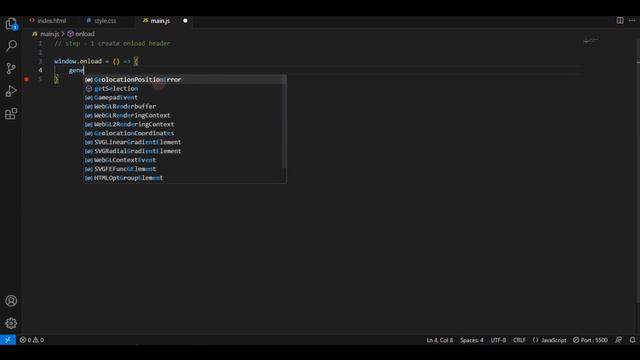Screen dimensions: 640x360
Task: Open the Accounts menu
Action: pyautogui.click(x=11, y=301)
